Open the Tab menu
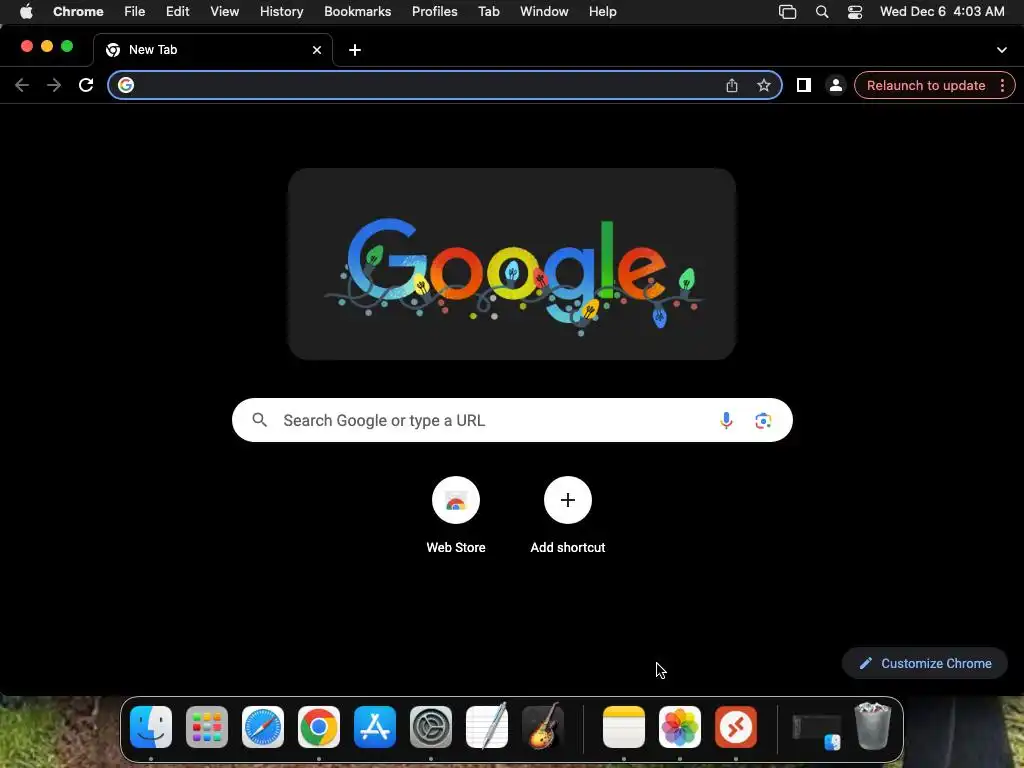The height and width of the screenshot is (768, 1024). coord(488,11)
